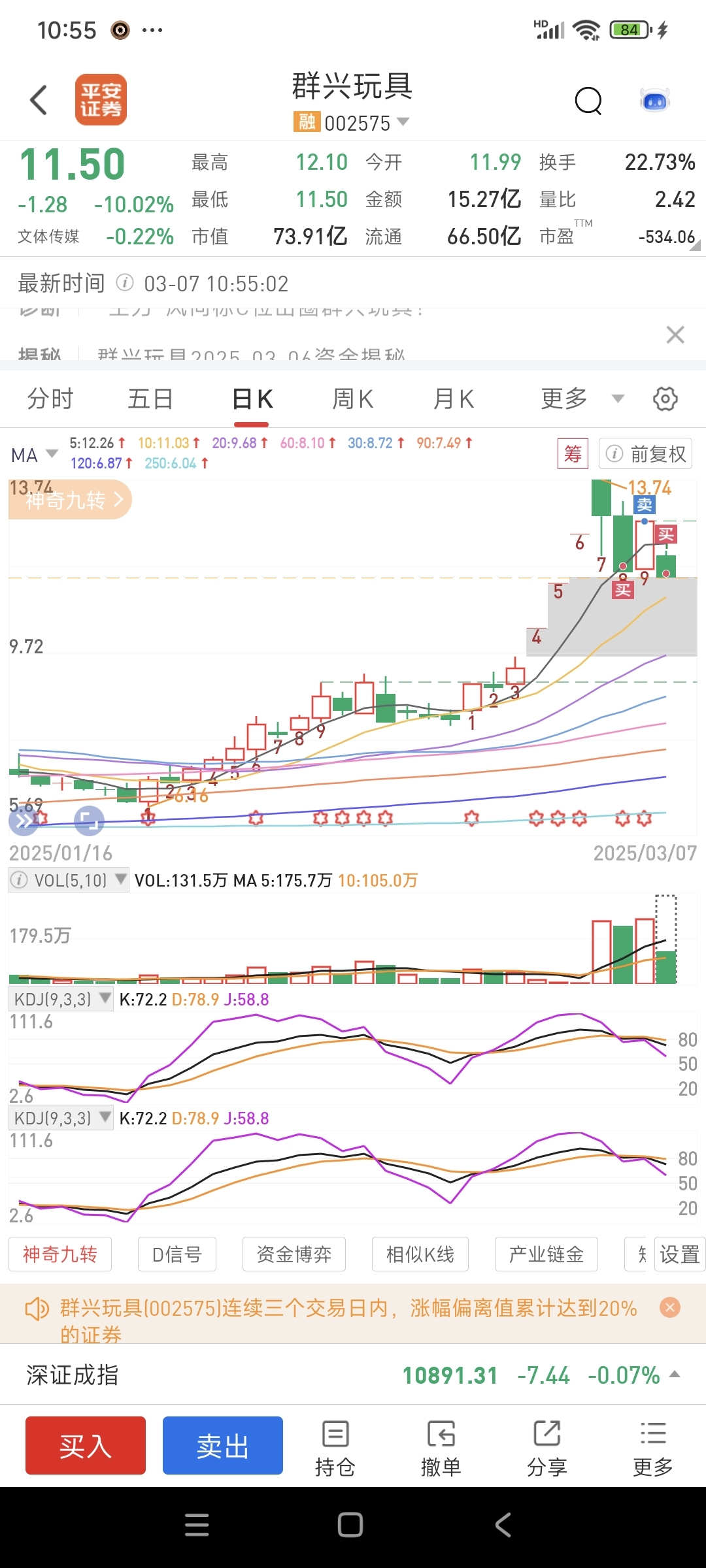This screenshot has height=1568, width=706.
Task: Tap the 分享 share icon
Action: coord(547,1448)
